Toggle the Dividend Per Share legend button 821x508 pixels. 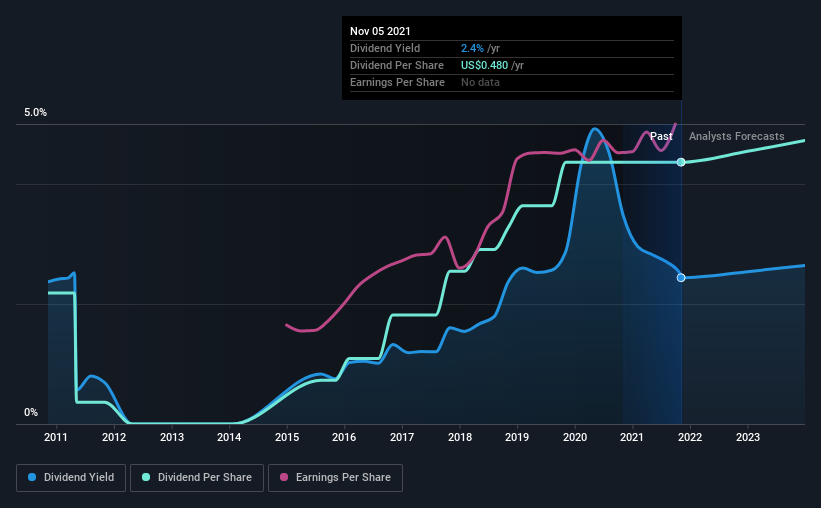click(x=197, y=478)
